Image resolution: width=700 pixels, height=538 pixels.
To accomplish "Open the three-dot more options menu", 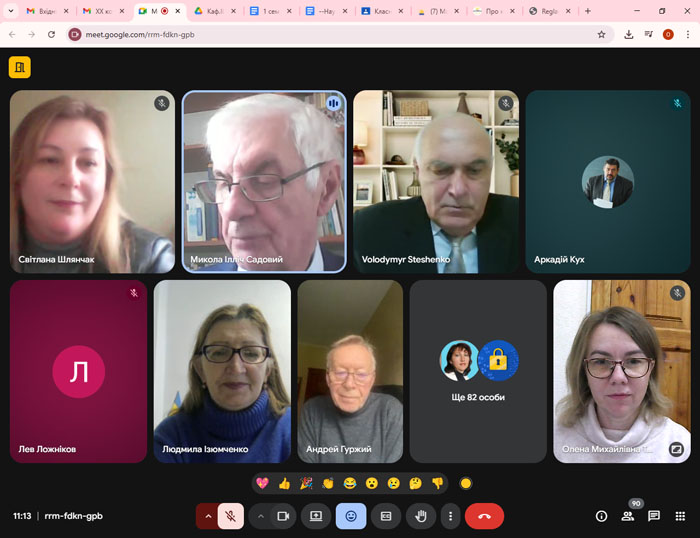I will click(451, 516).
